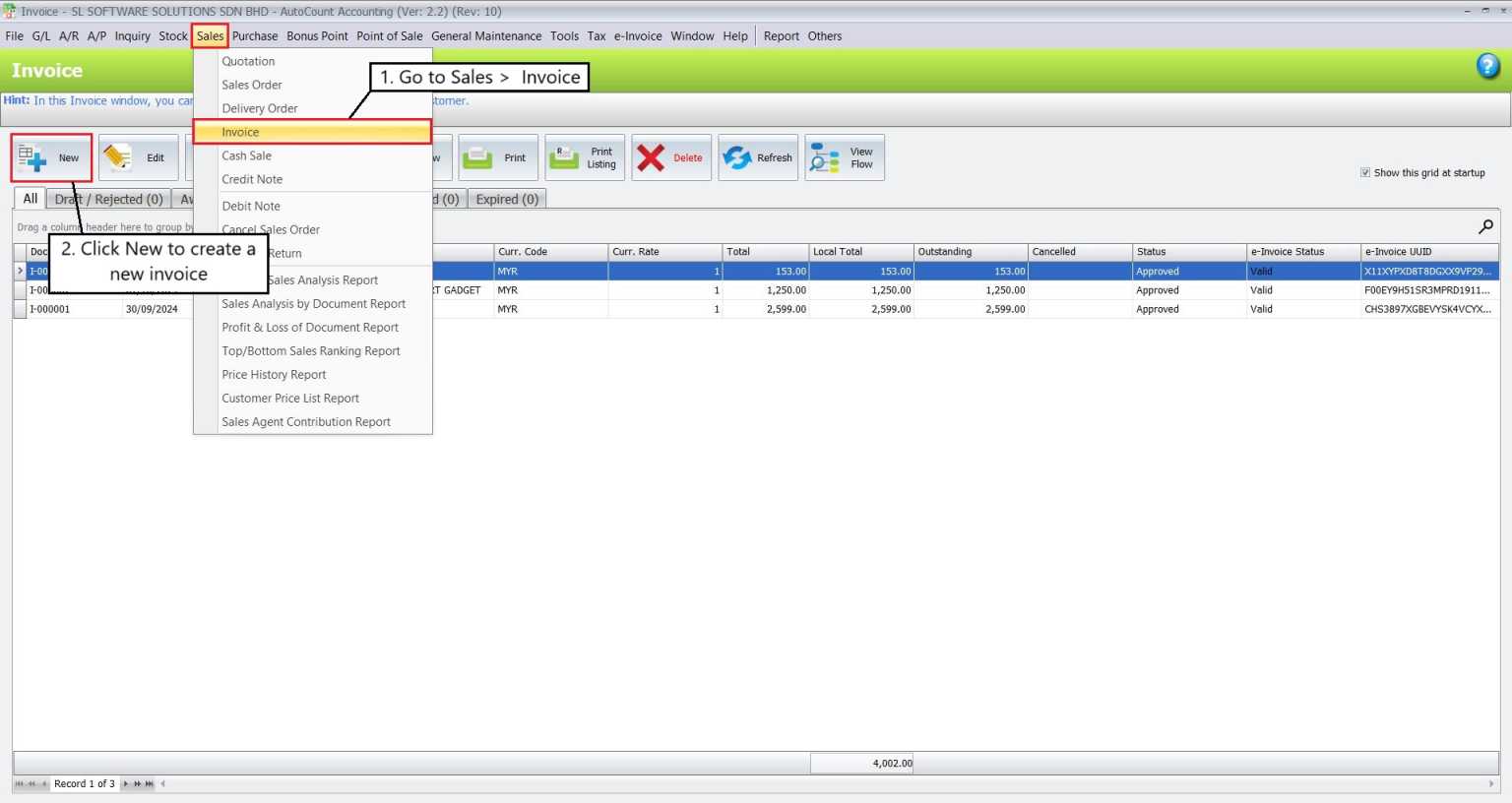
Task: Open View Flow for the invoice
Action: click(845, 157)
